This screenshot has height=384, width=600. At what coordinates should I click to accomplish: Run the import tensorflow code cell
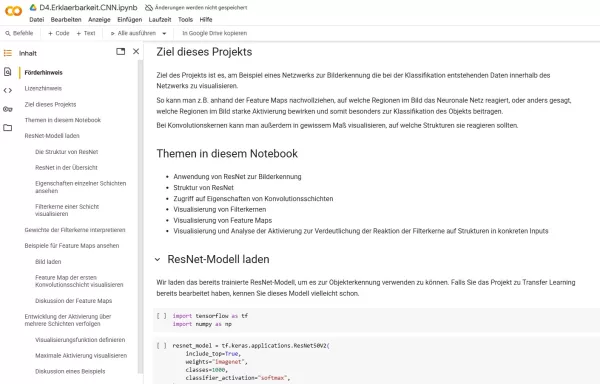click(161, 316)
